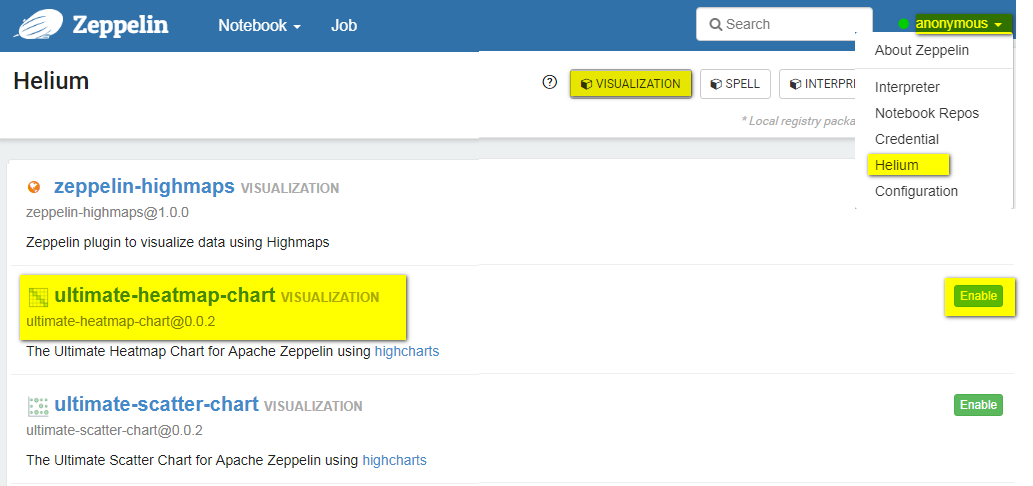Viewport: 1033px width, 486px height.
Task: Open Interpreter settings from menu
Action: 907,87
